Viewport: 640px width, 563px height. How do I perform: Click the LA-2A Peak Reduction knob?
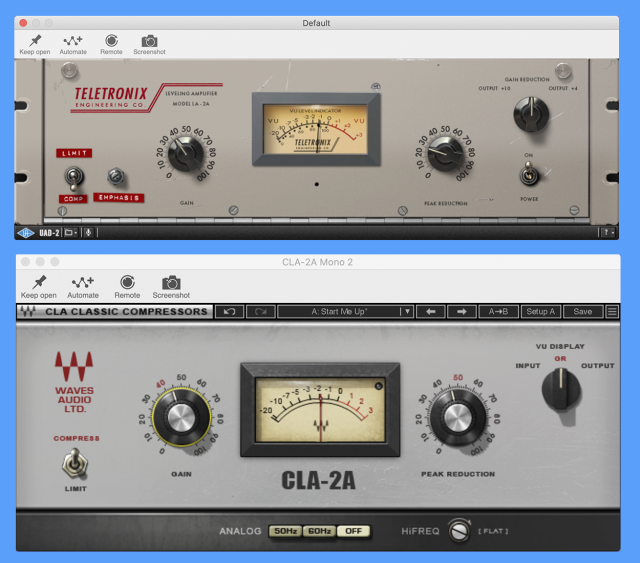pyautogui.click(x=445, y=154)
